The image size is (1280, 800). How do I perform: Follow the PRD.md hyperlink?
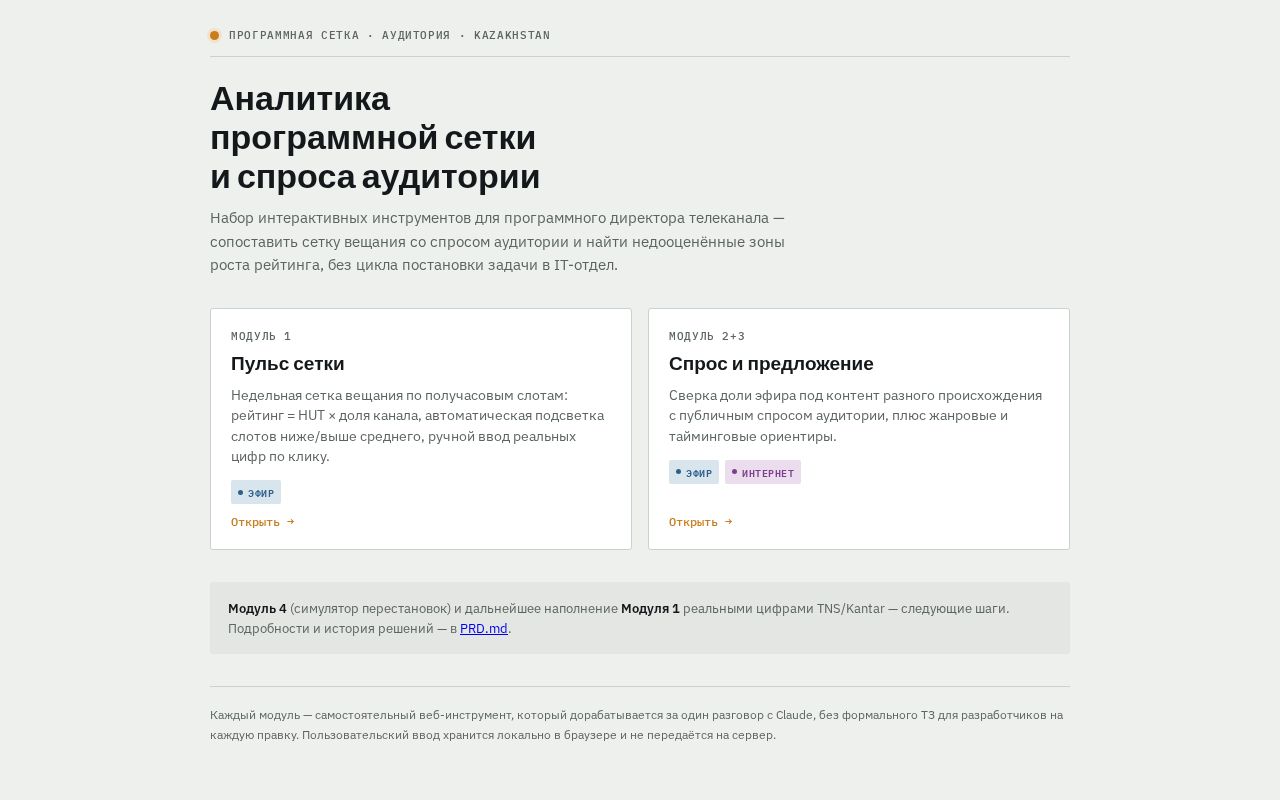[x=484, y=629]
